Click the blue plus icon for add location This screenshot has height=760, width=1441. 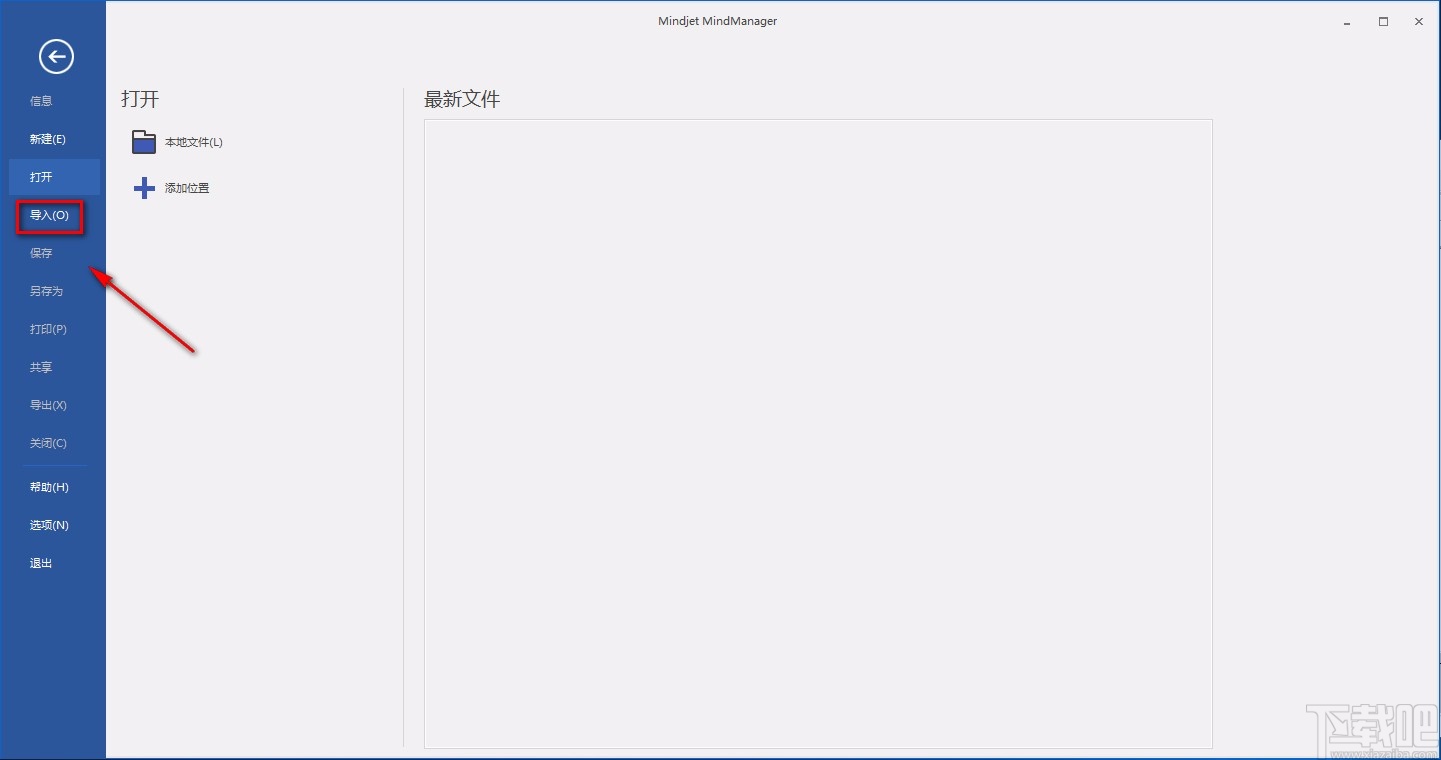[x=144, y=188]
